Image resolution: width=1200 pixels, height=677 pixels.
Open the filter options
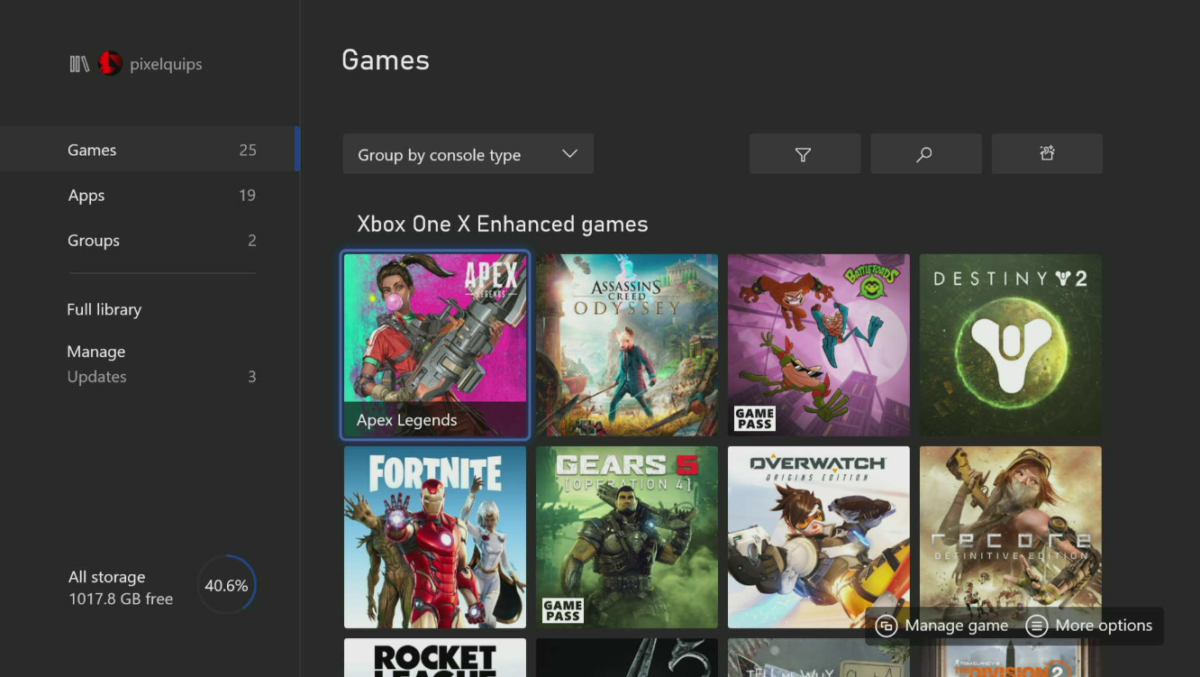click(x=804, y=153)
